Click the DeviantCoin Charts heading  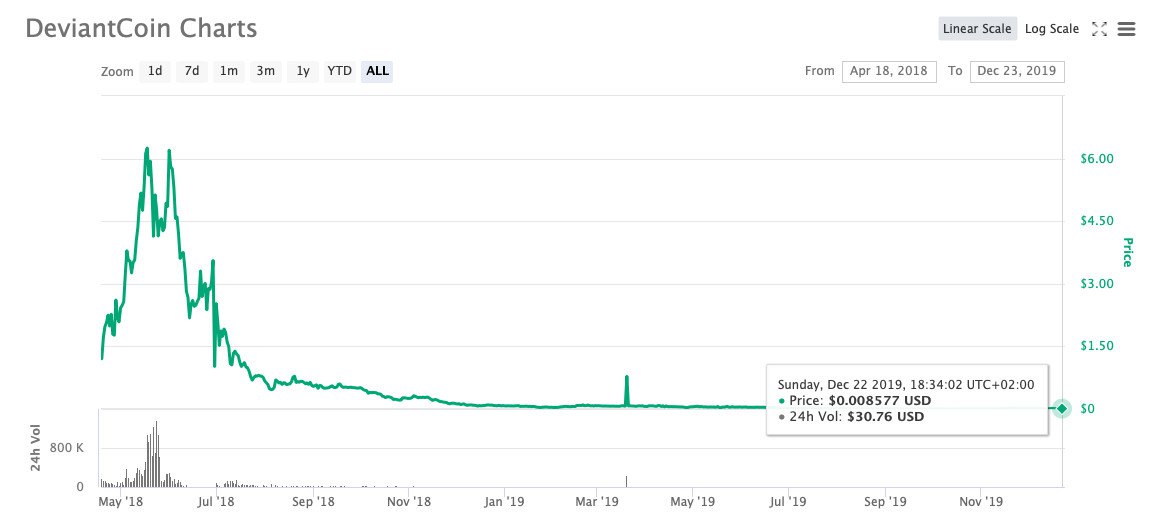pos(141,28)
